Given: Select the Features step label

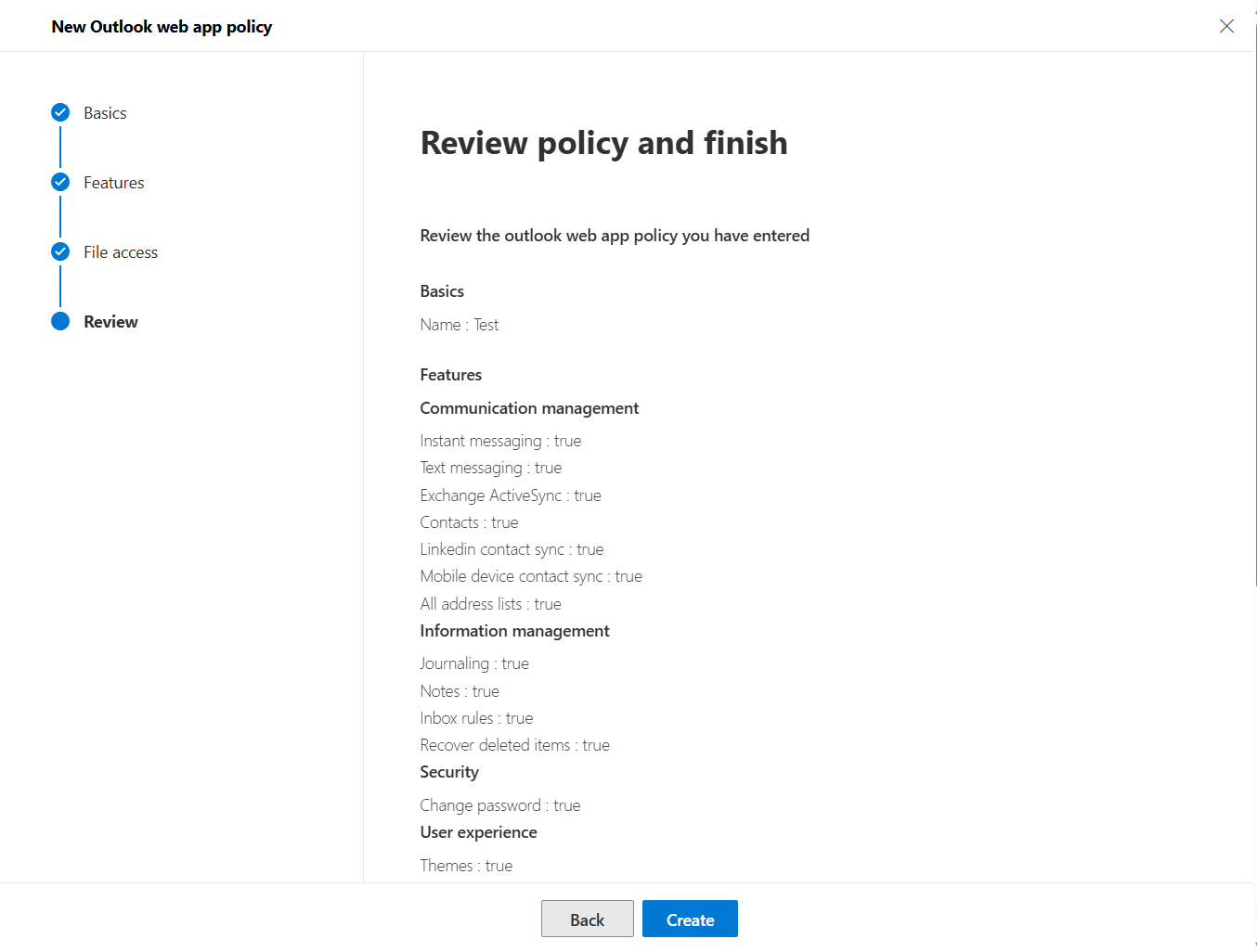Looking at the screenshot, I should pyautogui.click(x=113, y=182).
